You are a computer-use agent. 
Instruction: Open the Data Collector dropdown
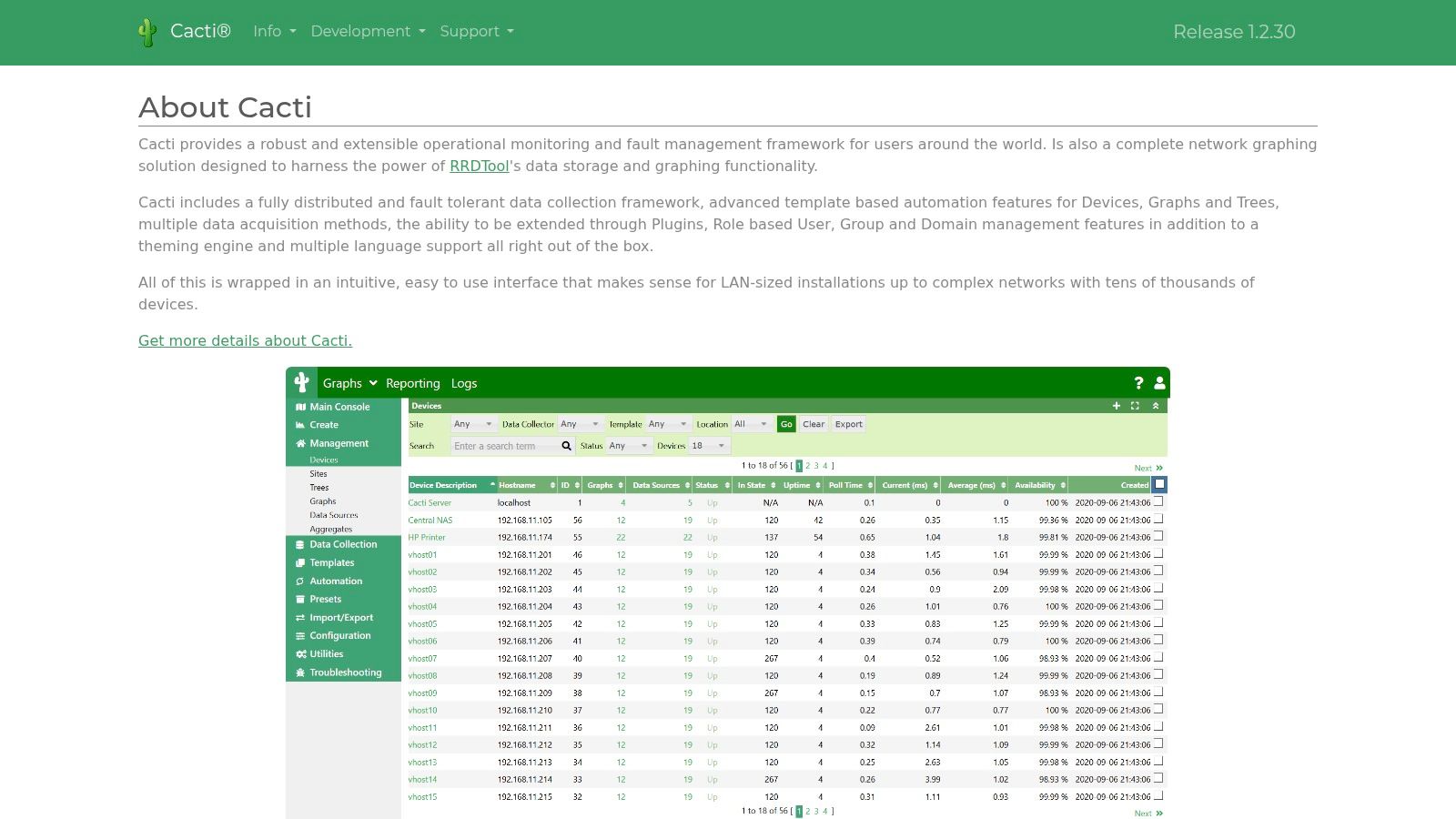[581, 424]
